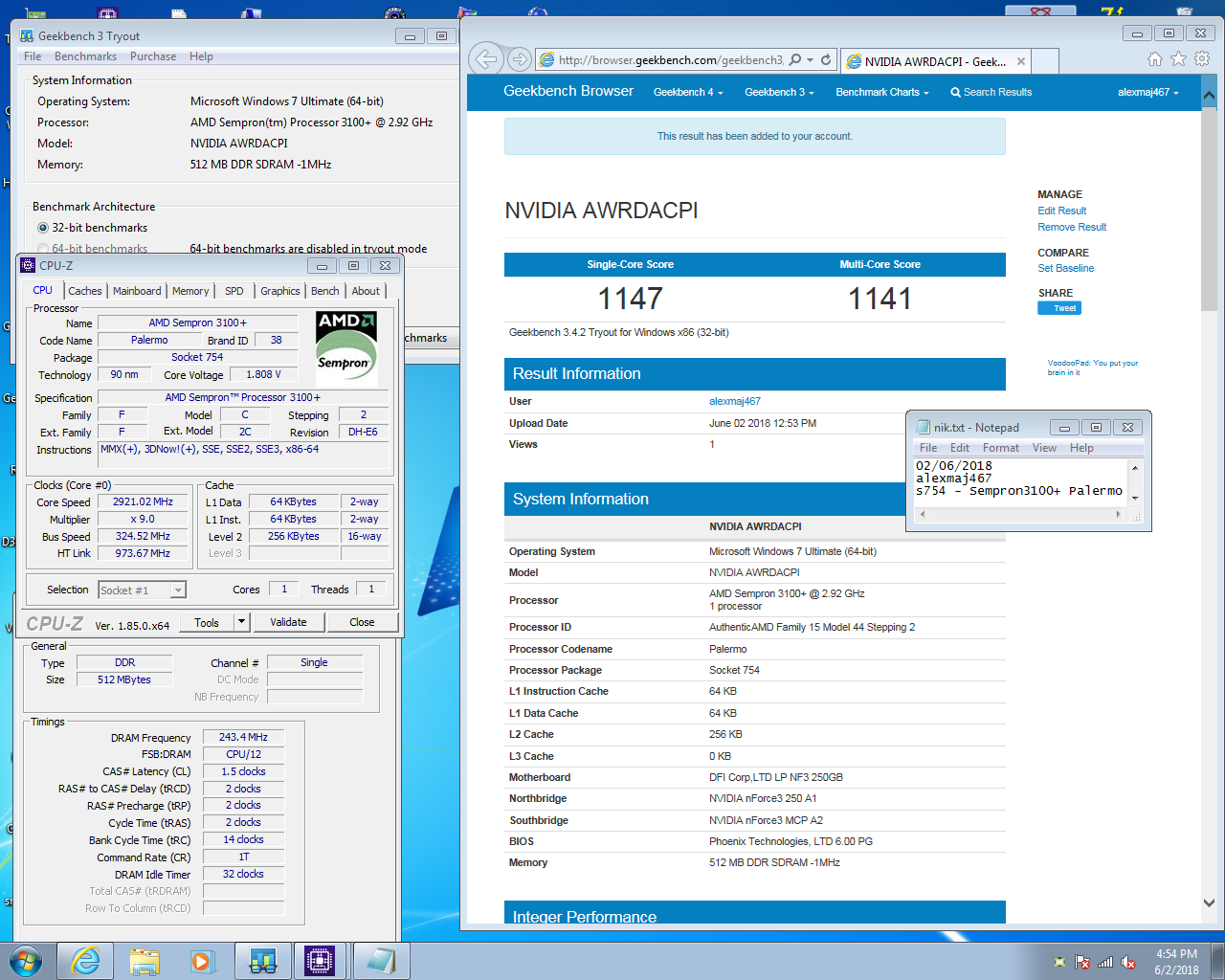Open Action Center flag tray icon
Image resolution: width=1225 pixels, height=980 pixels.
click(x=1082, y=962)
